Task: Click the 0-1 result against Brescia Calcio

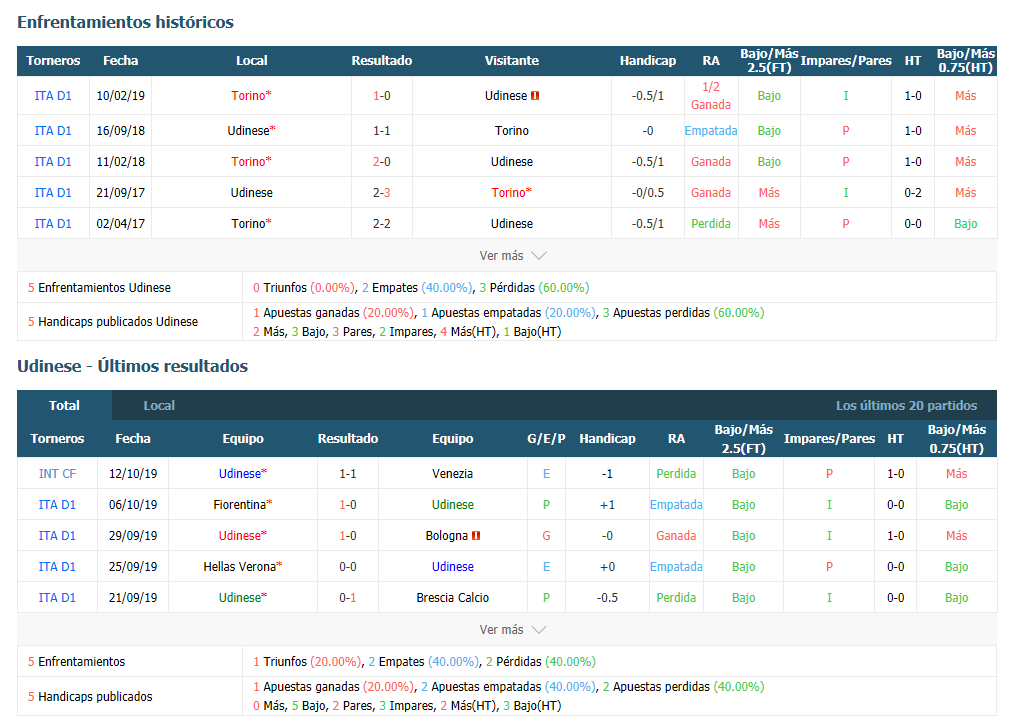Action: [x=348, y=598]
